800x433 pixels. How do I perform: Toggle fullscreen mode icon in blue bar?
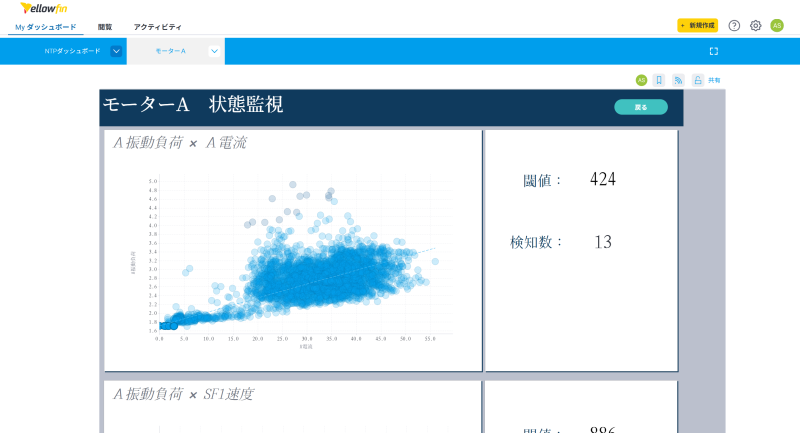pyautogui.click(x=713, y=51)
